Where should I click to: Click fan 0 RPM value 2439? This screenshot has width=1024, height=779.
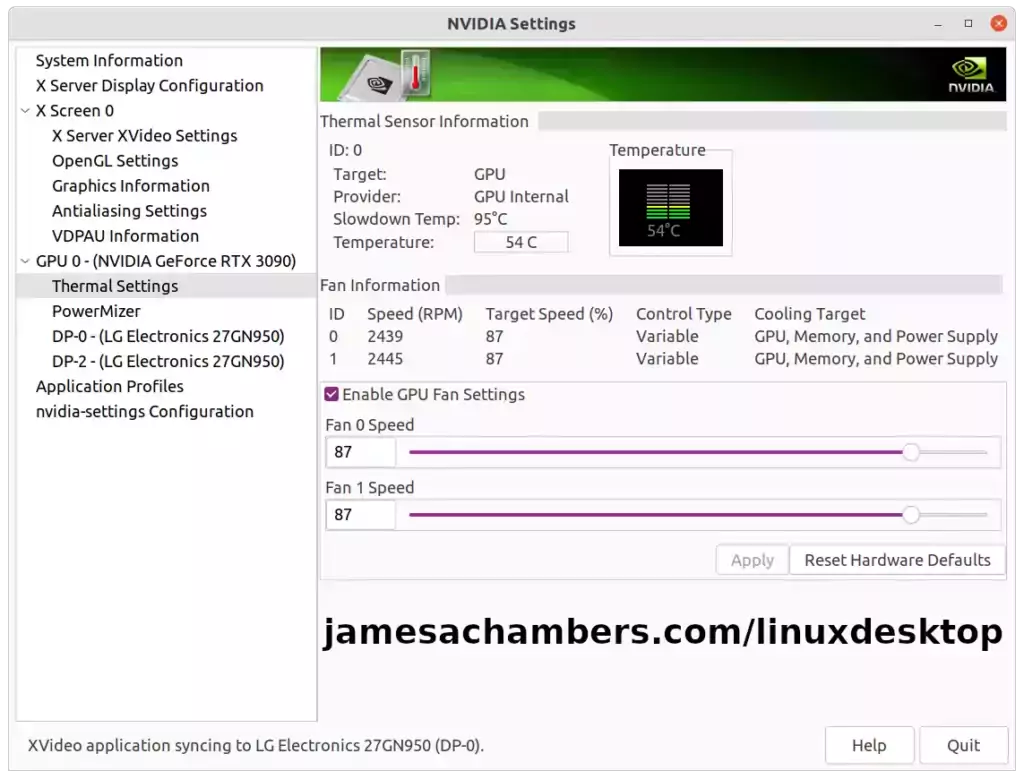point(385,336)
